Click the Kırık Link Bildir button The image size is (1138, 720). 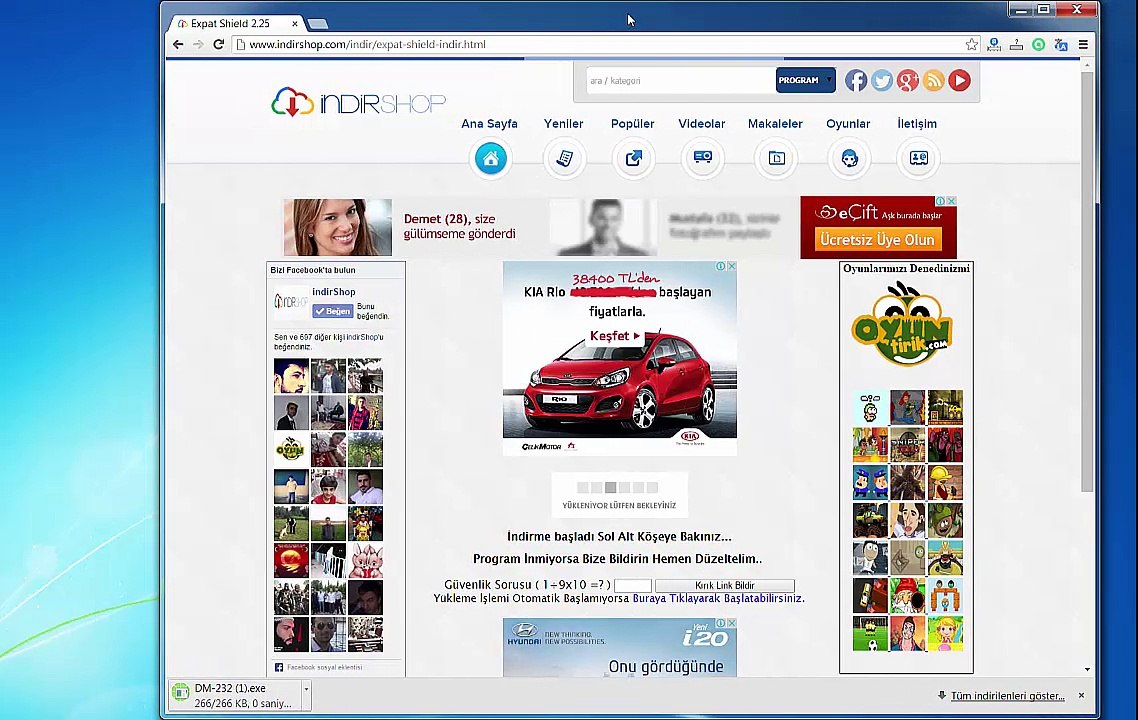point(724,585)
